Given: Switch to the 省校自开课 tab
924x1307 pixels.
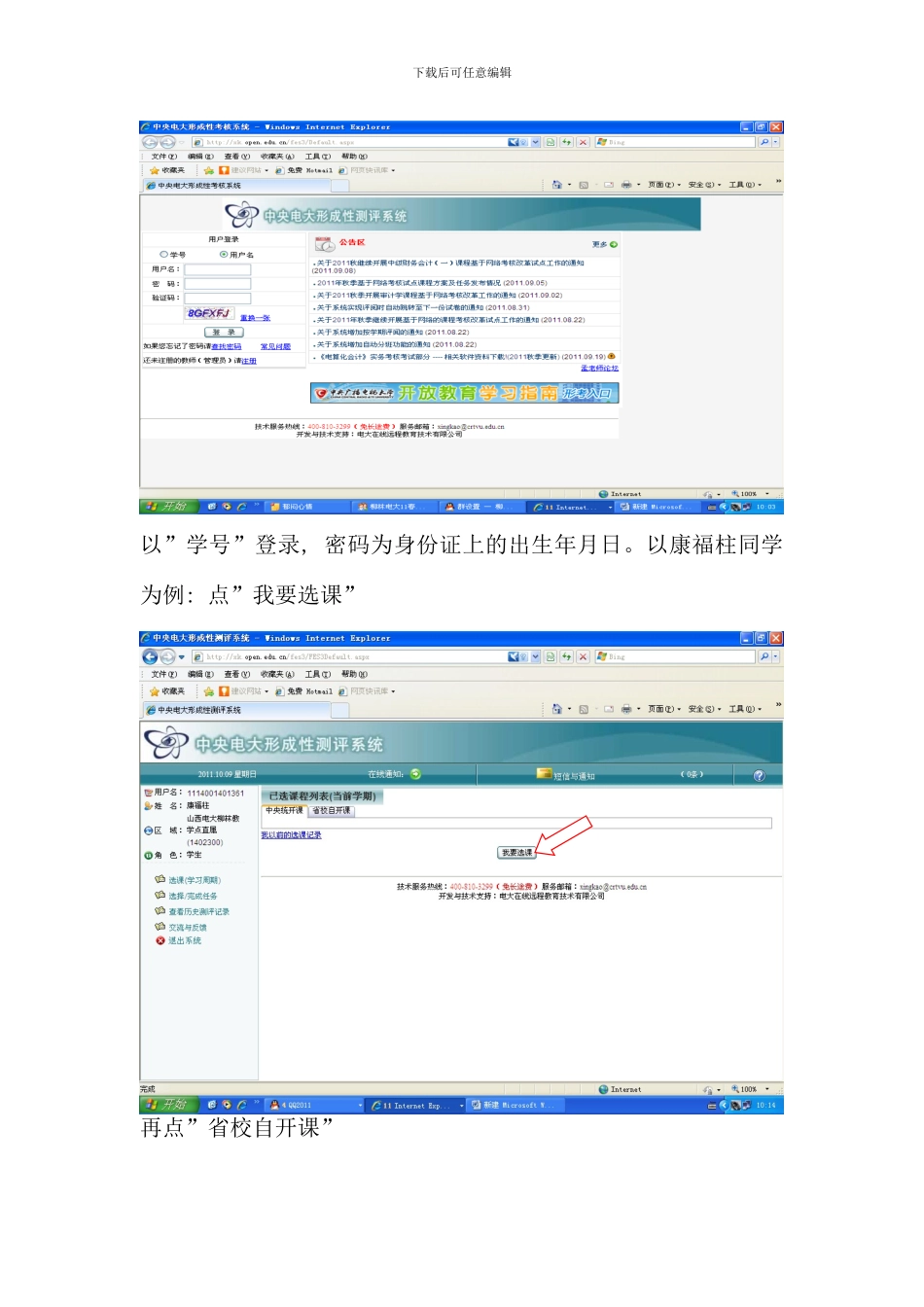Looking at the screenshot, I should [x=331, y=810].
